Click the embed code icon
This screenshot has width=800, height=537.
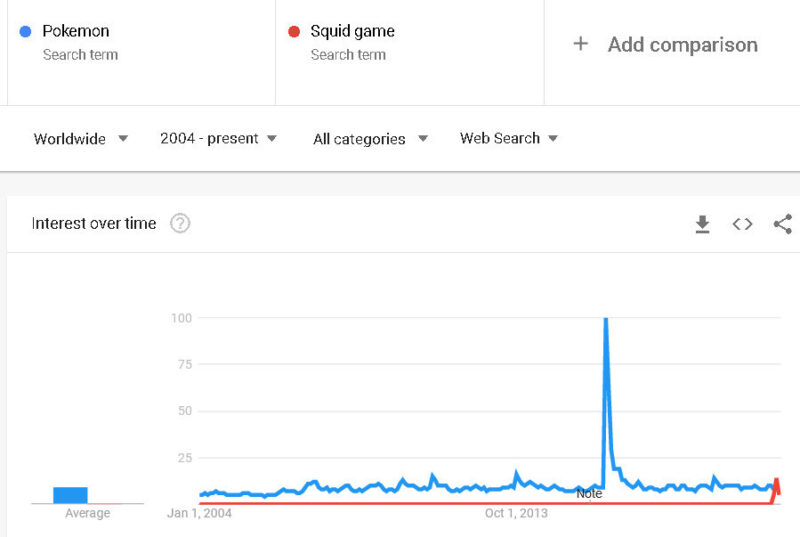742,224
